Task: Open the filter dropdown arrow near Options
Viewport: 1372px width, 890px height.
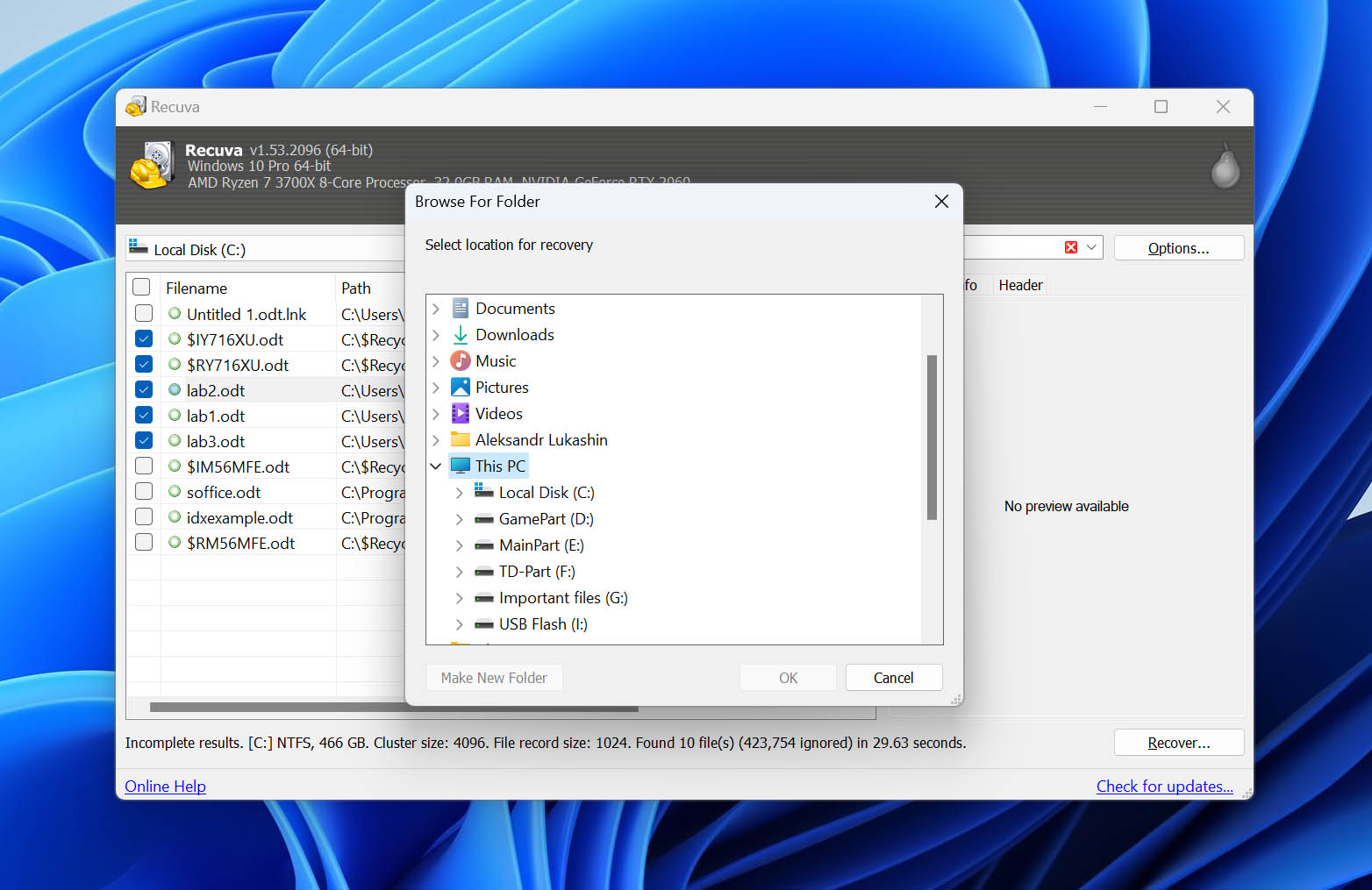Action: click(x=1092, y=248)
